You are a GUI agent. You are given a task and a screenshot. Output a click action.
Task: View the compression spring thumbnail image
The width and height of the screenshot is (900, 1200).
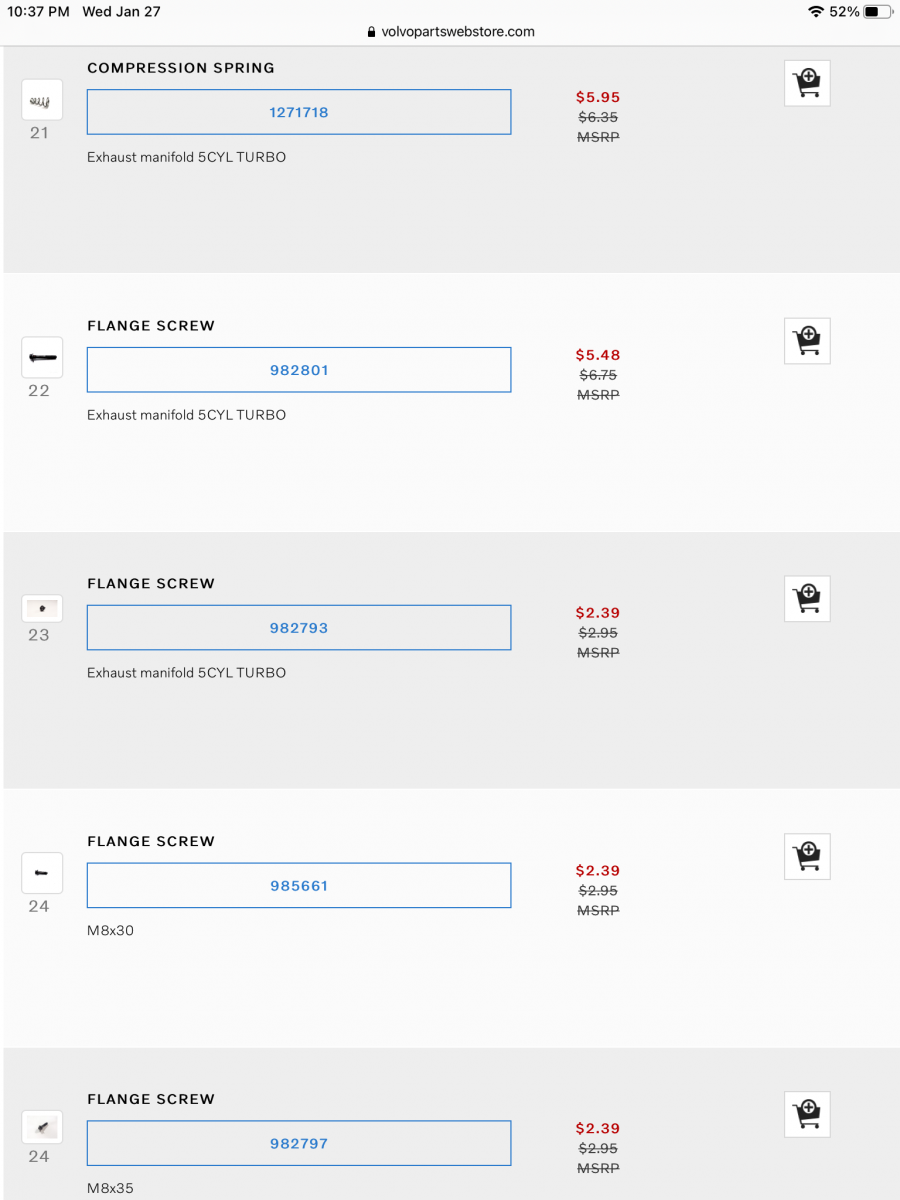pyautogui.click(x=41, y=99)
